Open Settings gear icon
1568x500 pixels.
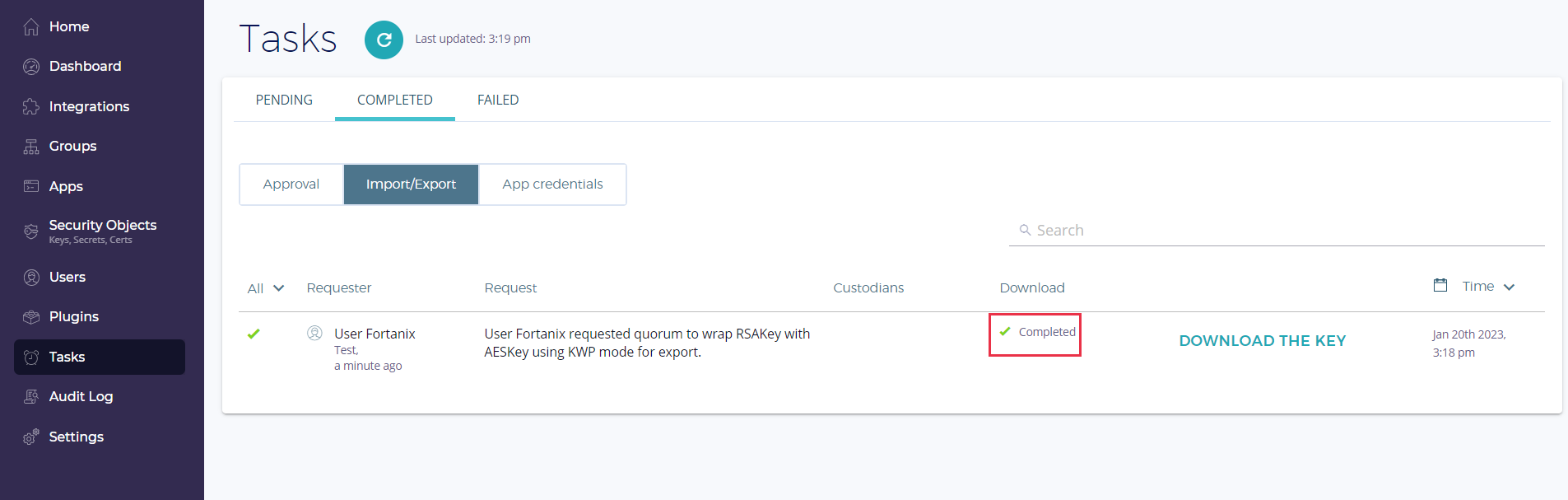pyautogui.click(x=31, y=437)
